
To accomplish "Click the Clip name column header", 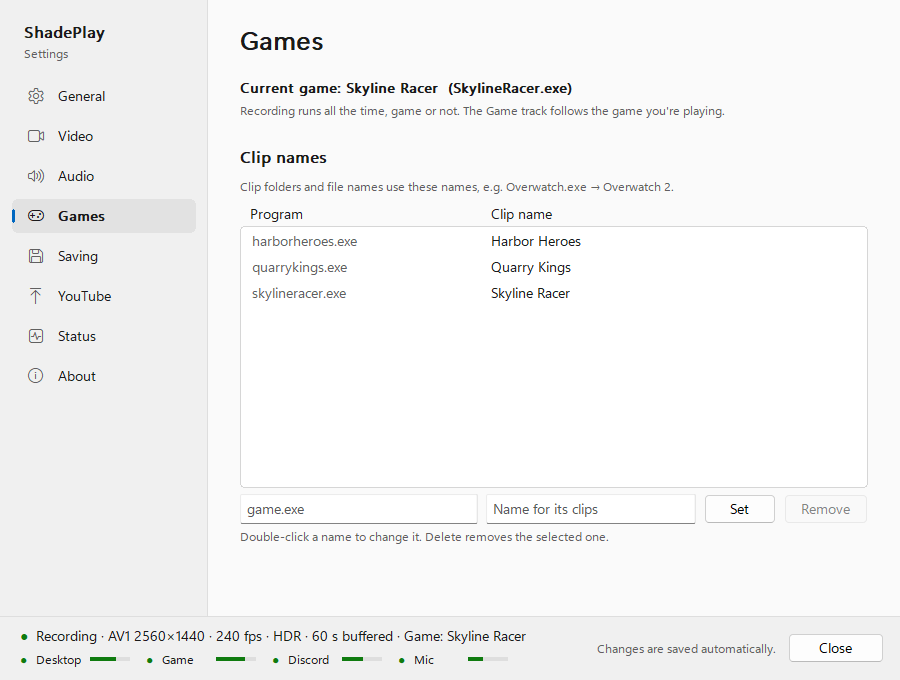I will click(x=521, y=215).
